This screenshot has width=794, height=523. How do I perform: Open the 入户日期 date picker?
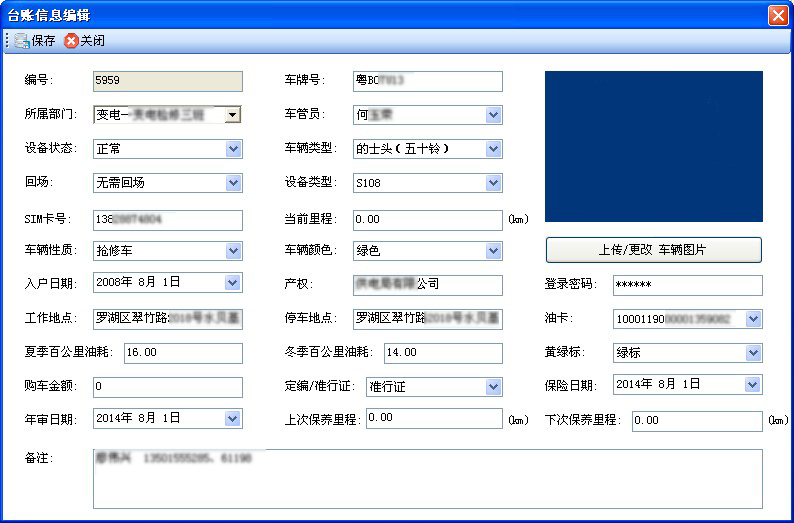tap(233, 283)
